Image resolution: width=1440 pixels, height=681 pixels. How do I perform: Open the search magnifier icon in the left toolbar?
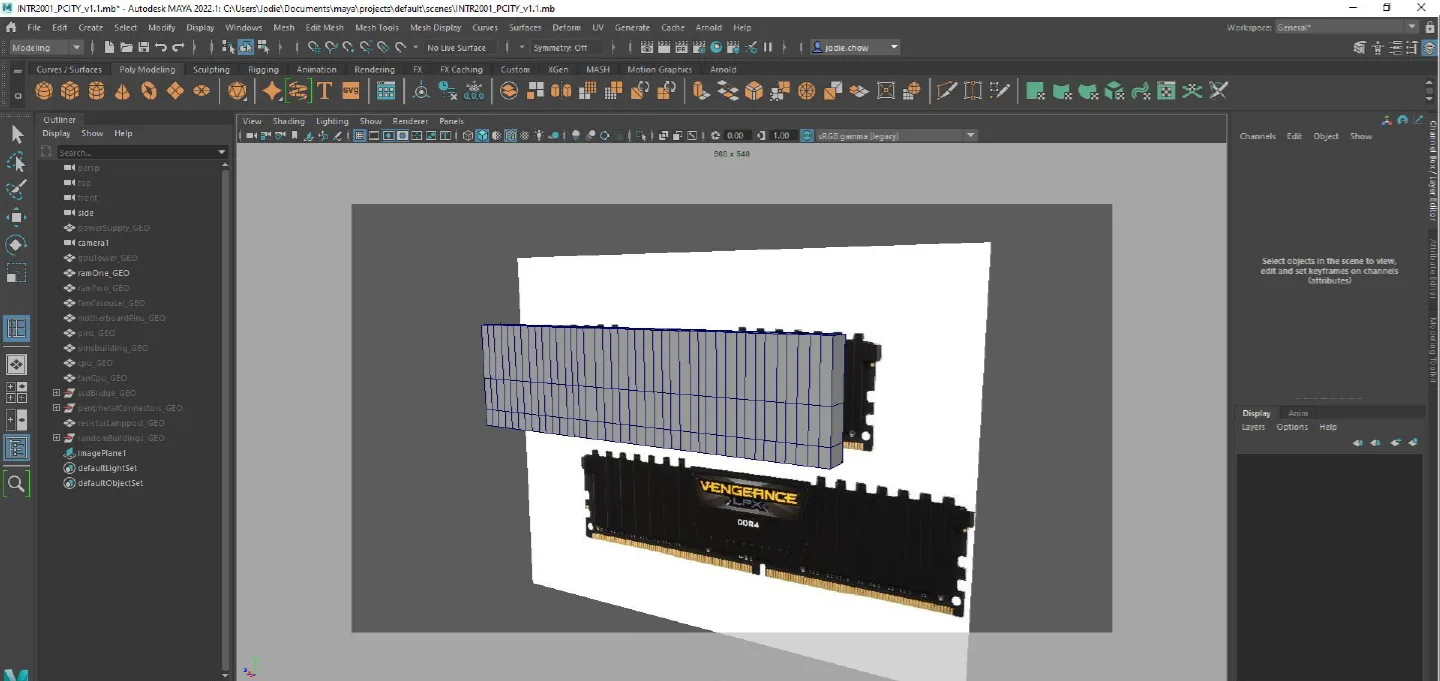tap(16, 484)
